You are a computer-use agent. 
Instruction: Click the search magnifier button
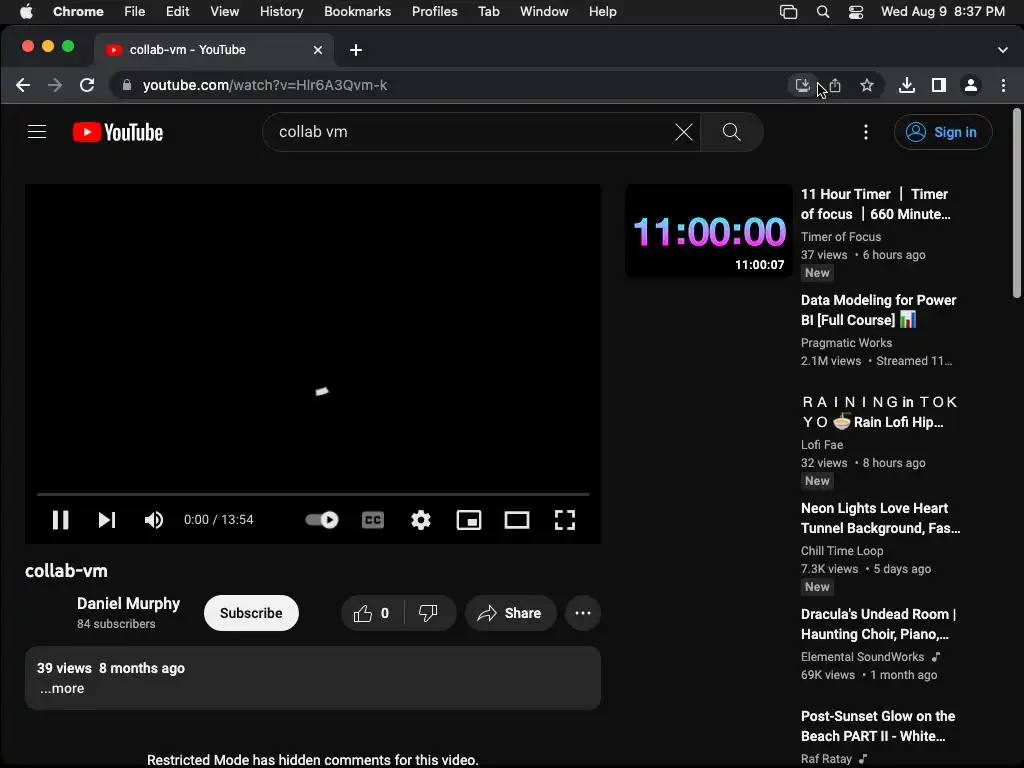[731, 132]
